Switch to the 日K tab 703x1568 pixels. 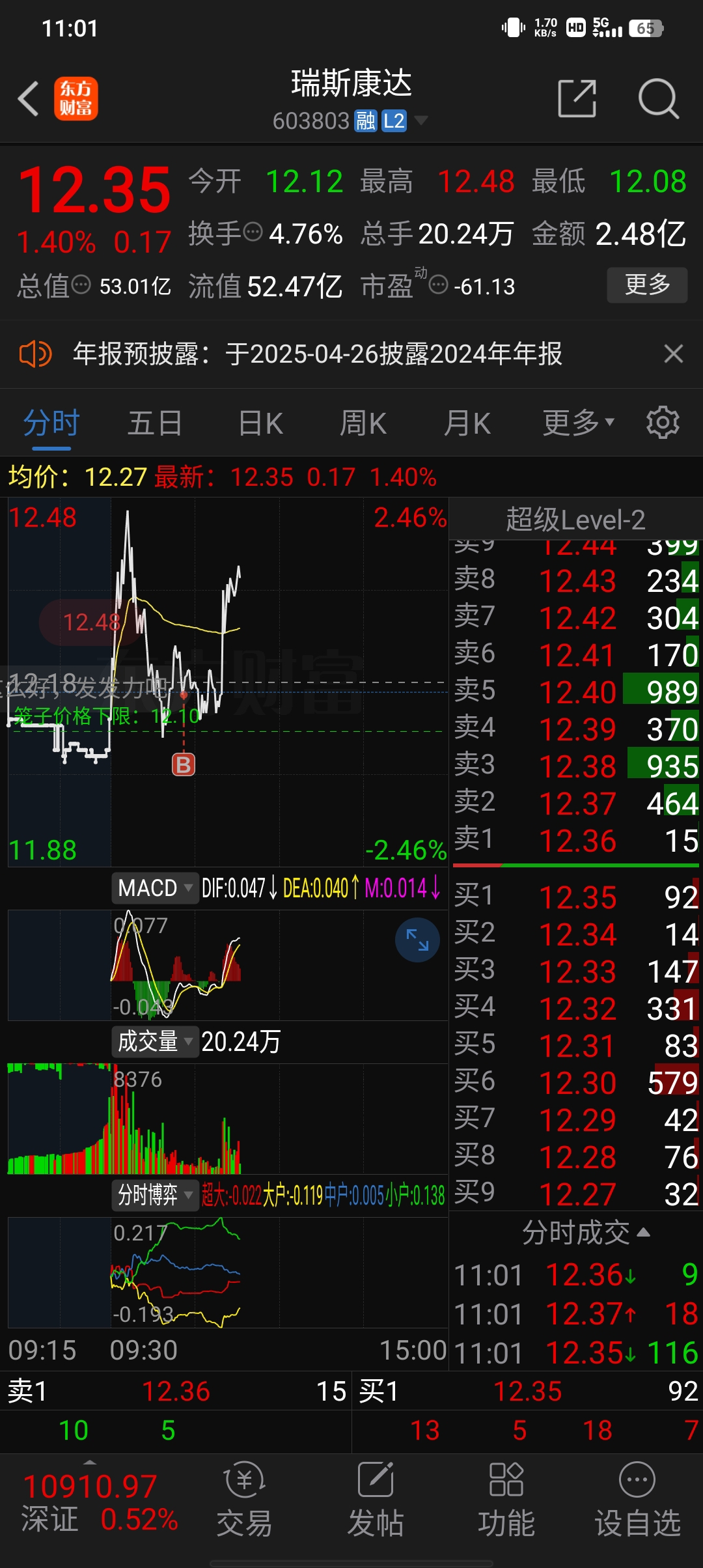[x=260, y=423]
